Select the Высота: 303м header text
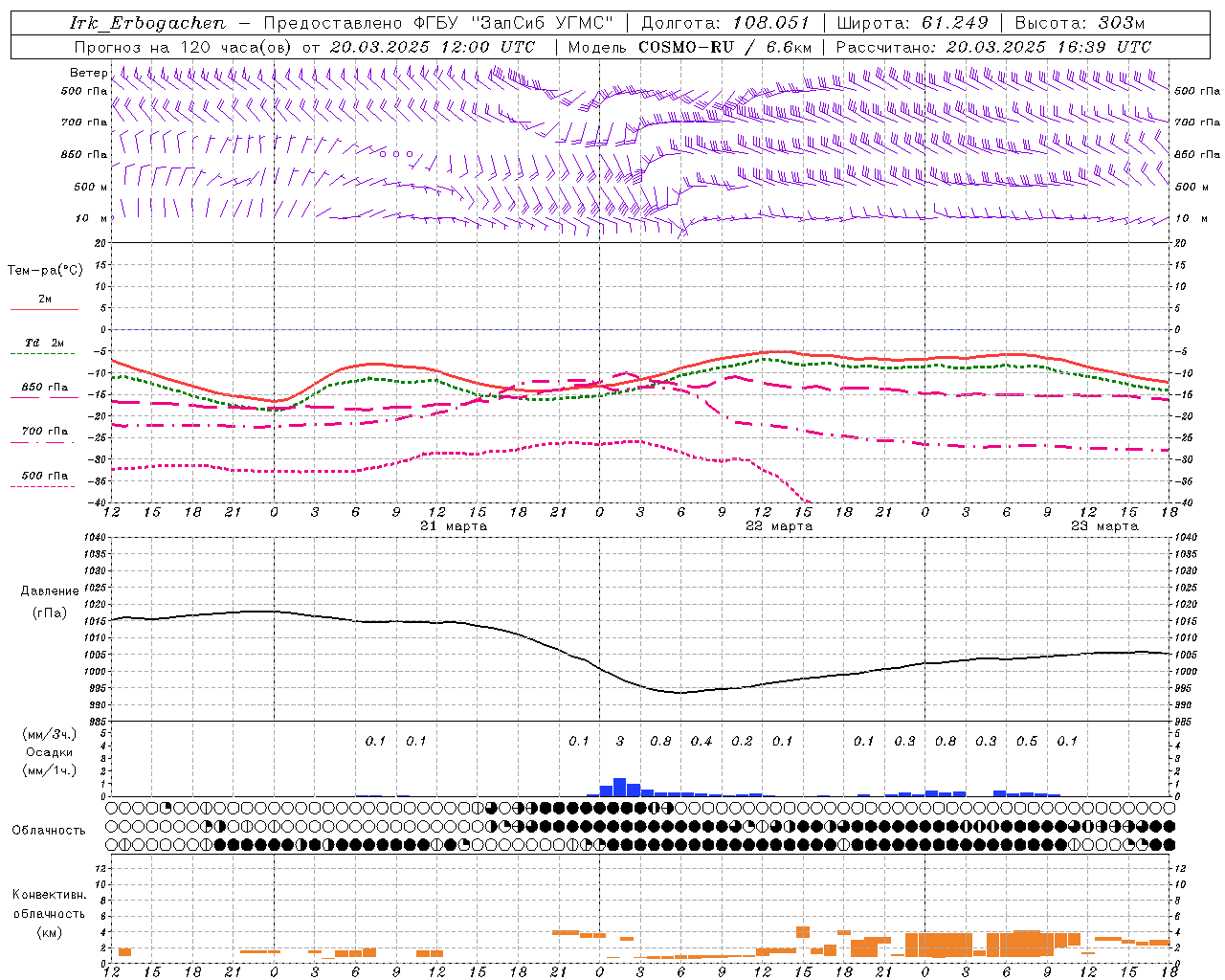 tap(1080, 23)
